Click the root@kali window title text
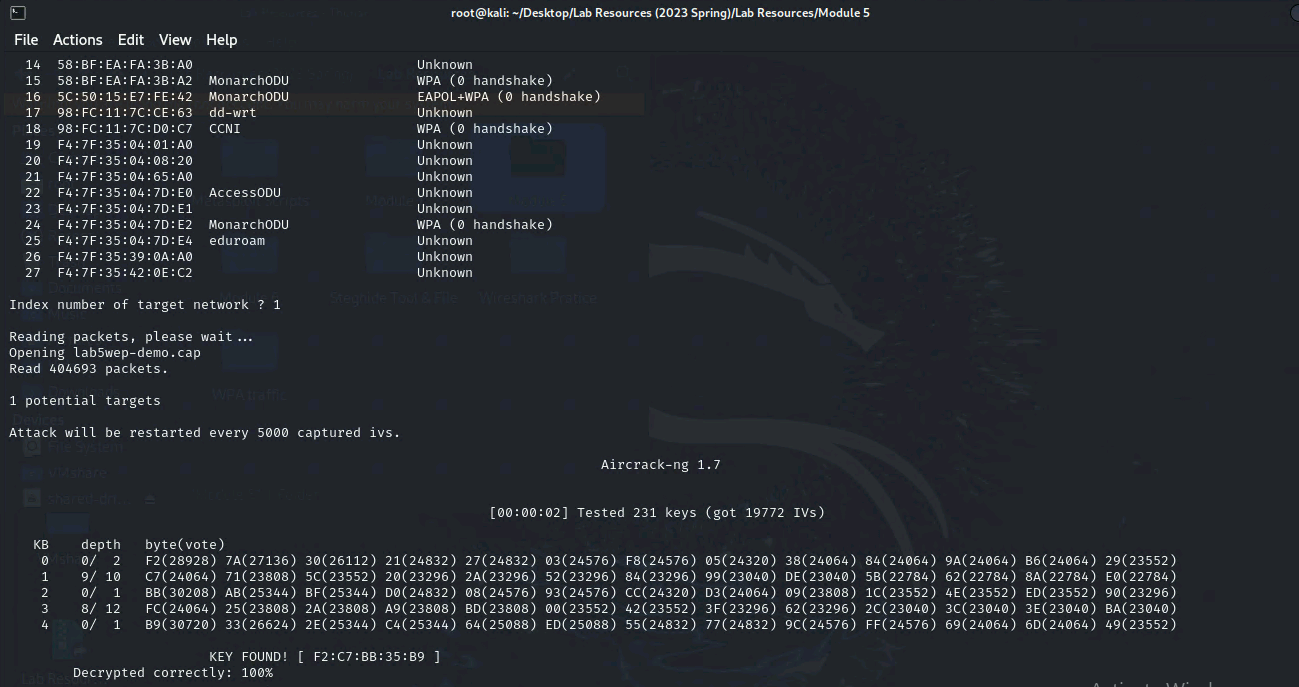Image resolution: width=1299 pixels, height=687 pixels. (x=660, y=13)
